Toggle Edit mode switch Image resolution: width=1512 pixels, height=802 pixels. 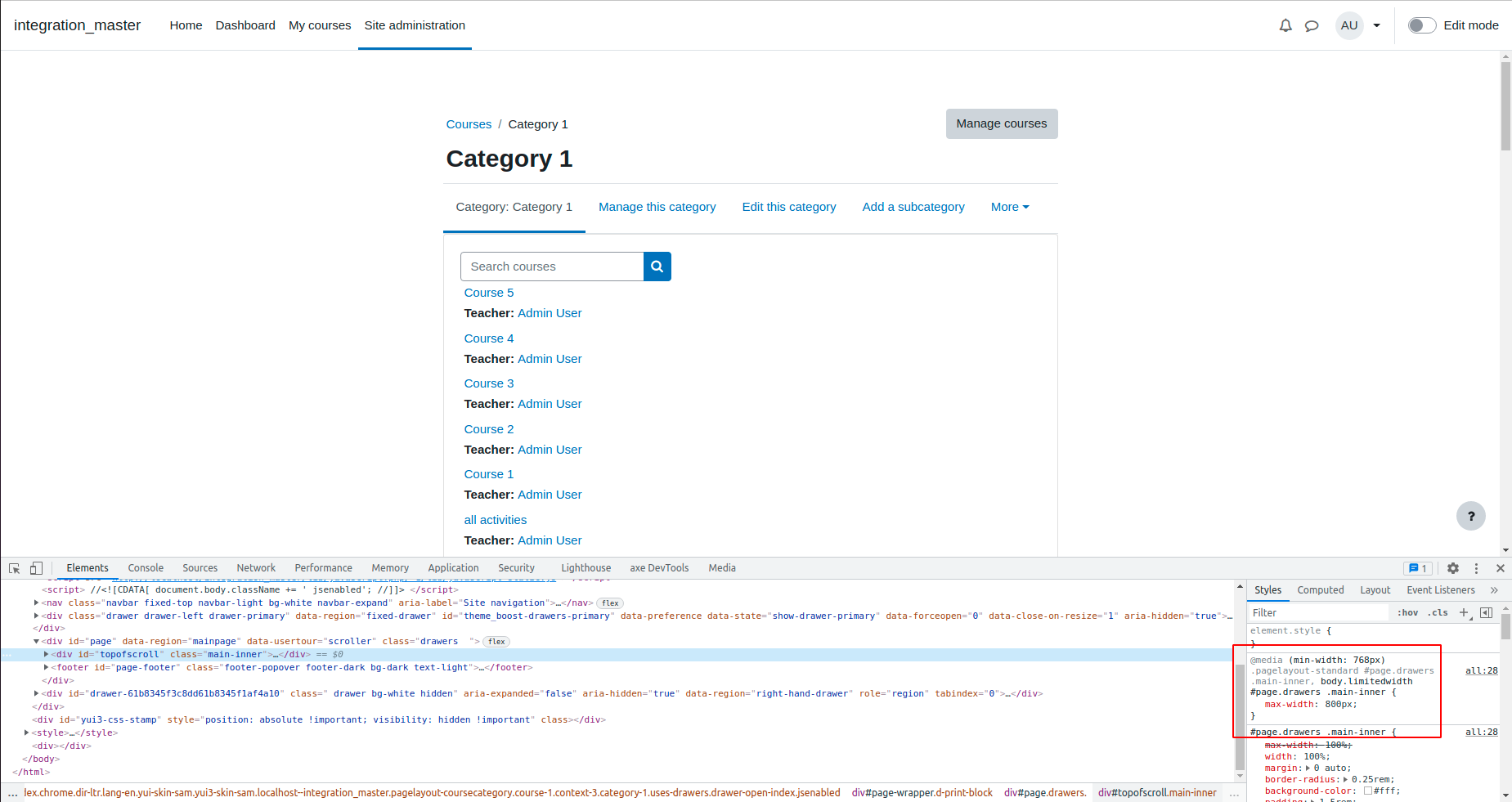(x=1422, y=25)
